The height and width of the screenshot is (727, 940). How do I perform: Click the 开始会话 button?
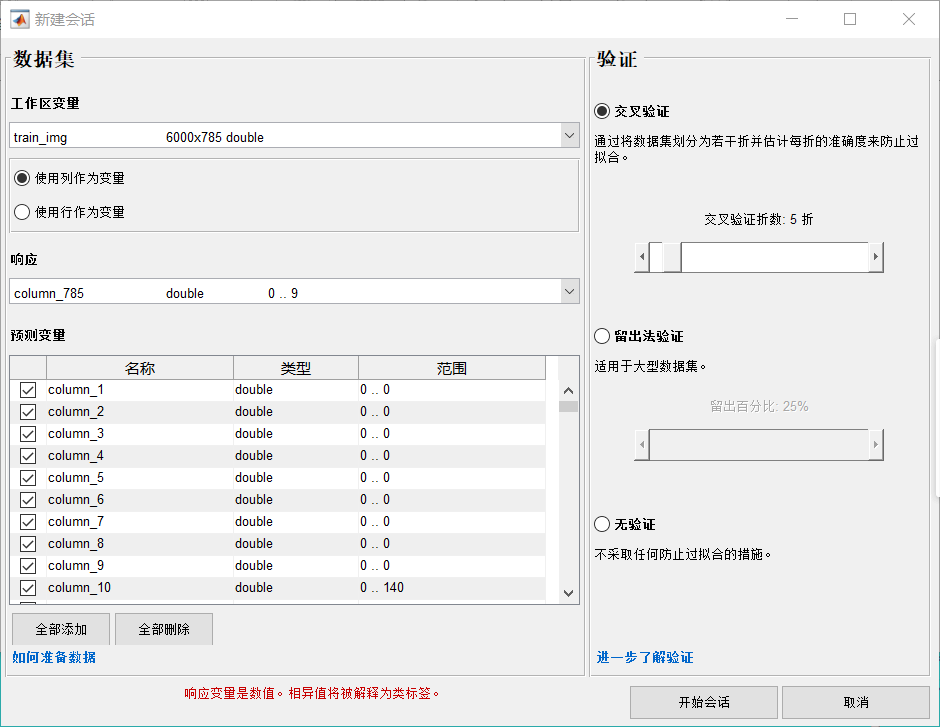704,702
